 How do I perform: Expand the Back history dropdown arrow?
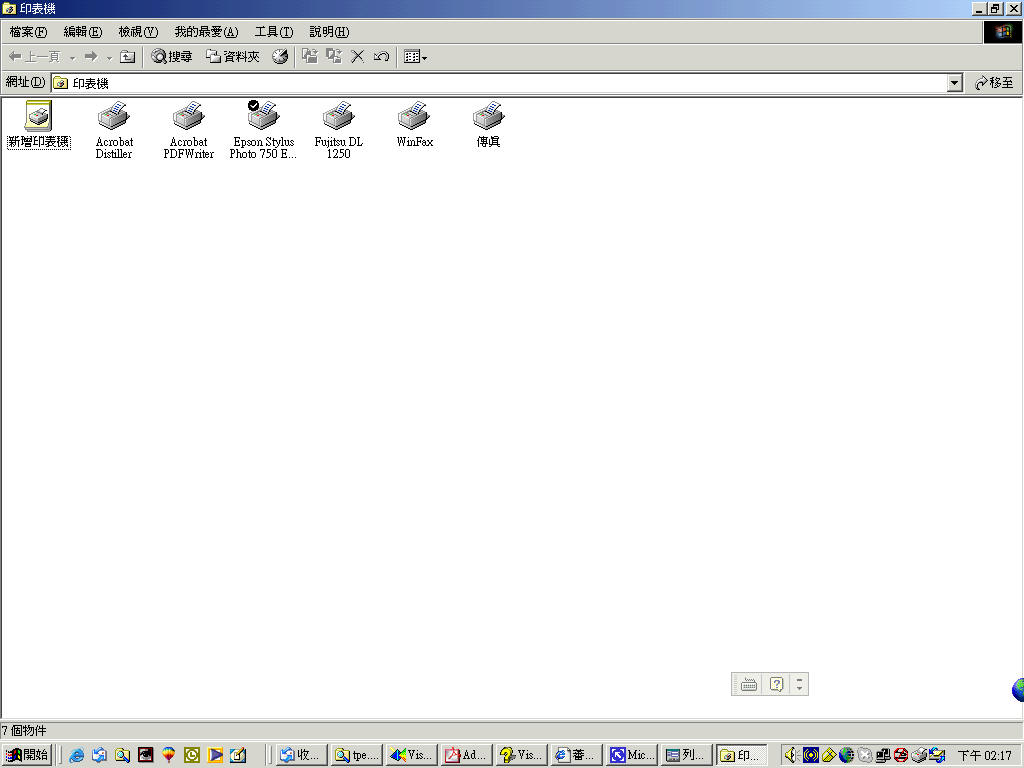coord(72,57)
